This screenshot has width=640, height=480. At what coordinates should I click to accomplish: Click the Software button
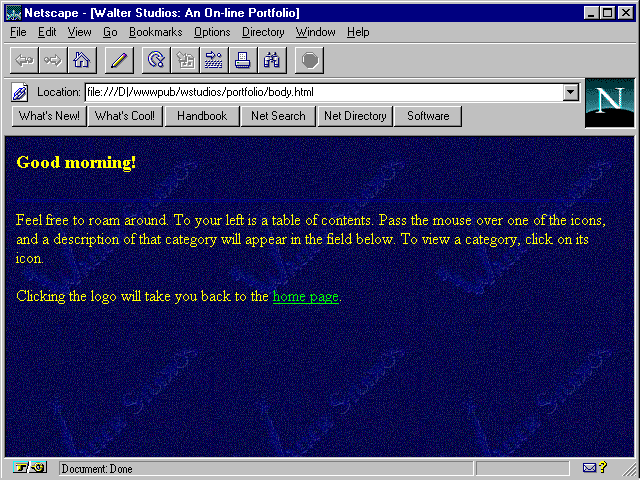click(x=428, y=116)
